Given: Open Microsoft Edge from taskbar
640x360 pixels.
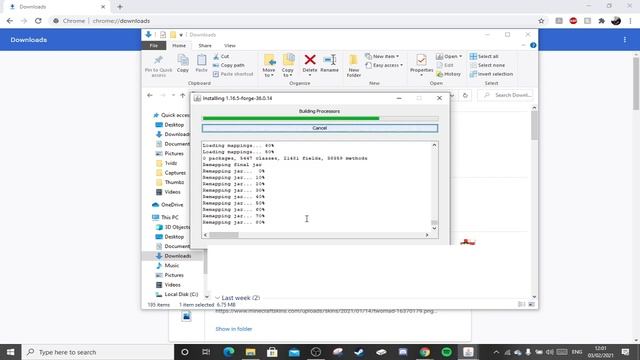Looking at the screenshot, I should [229, 352].
